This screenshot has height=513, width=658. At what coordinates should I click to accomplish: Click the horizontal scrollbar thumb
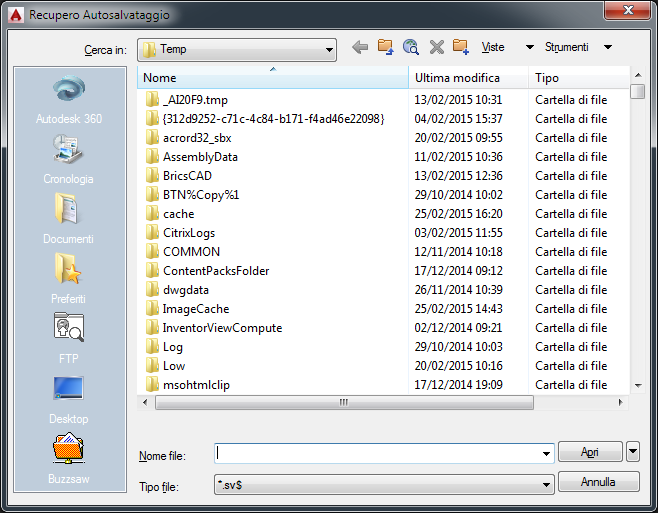click(344, 402)
